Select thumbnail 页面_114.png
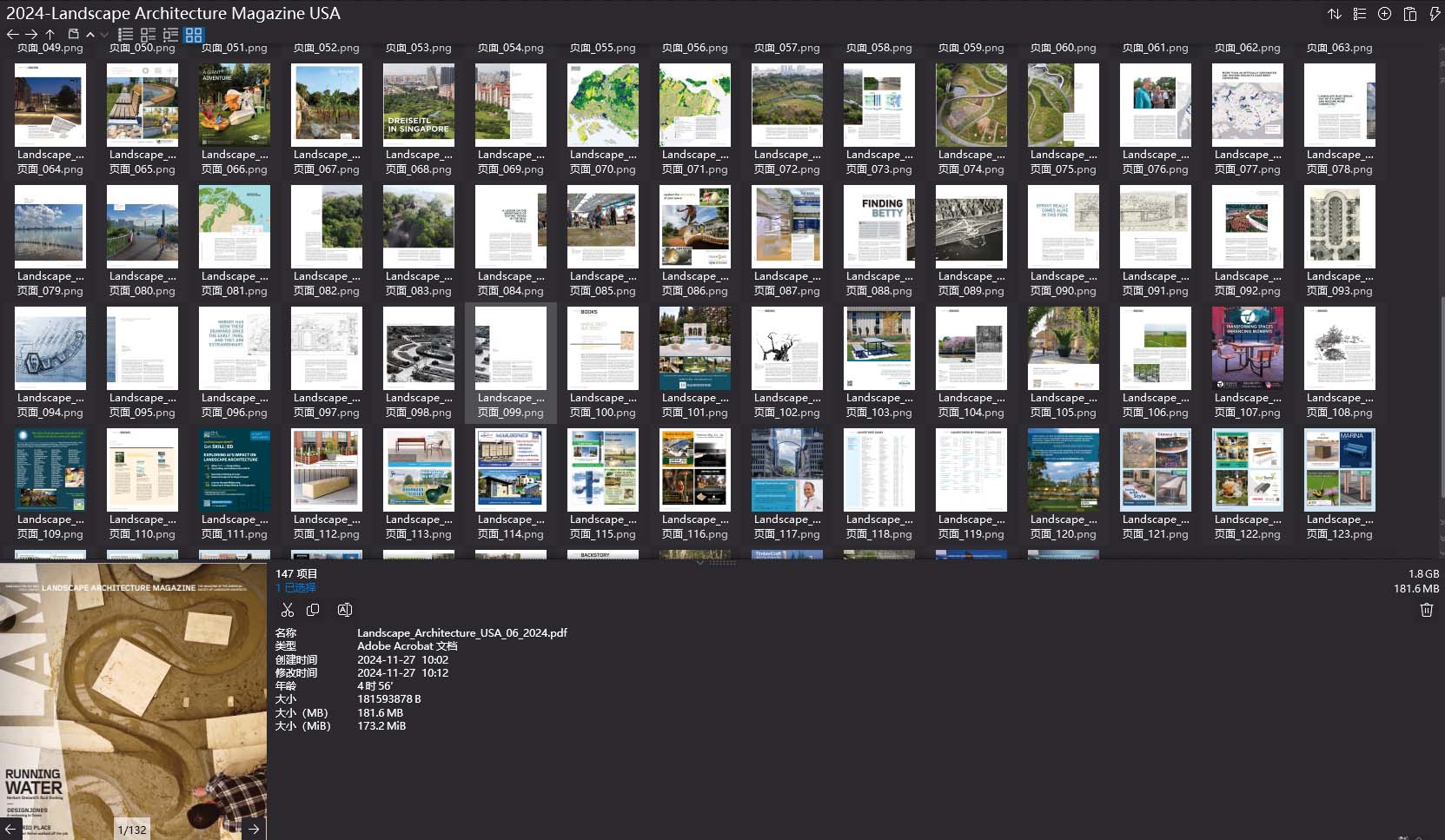The image size is (1445, 840). (511, 471)
